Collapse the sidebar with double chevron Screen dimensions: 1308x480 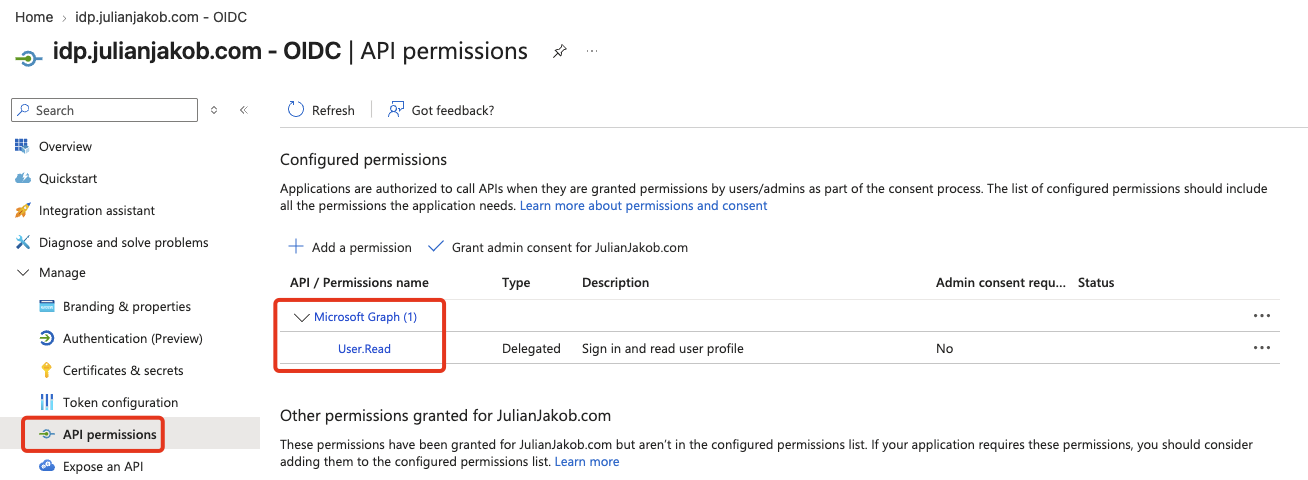pyautogui.click(x=243, y=110)
